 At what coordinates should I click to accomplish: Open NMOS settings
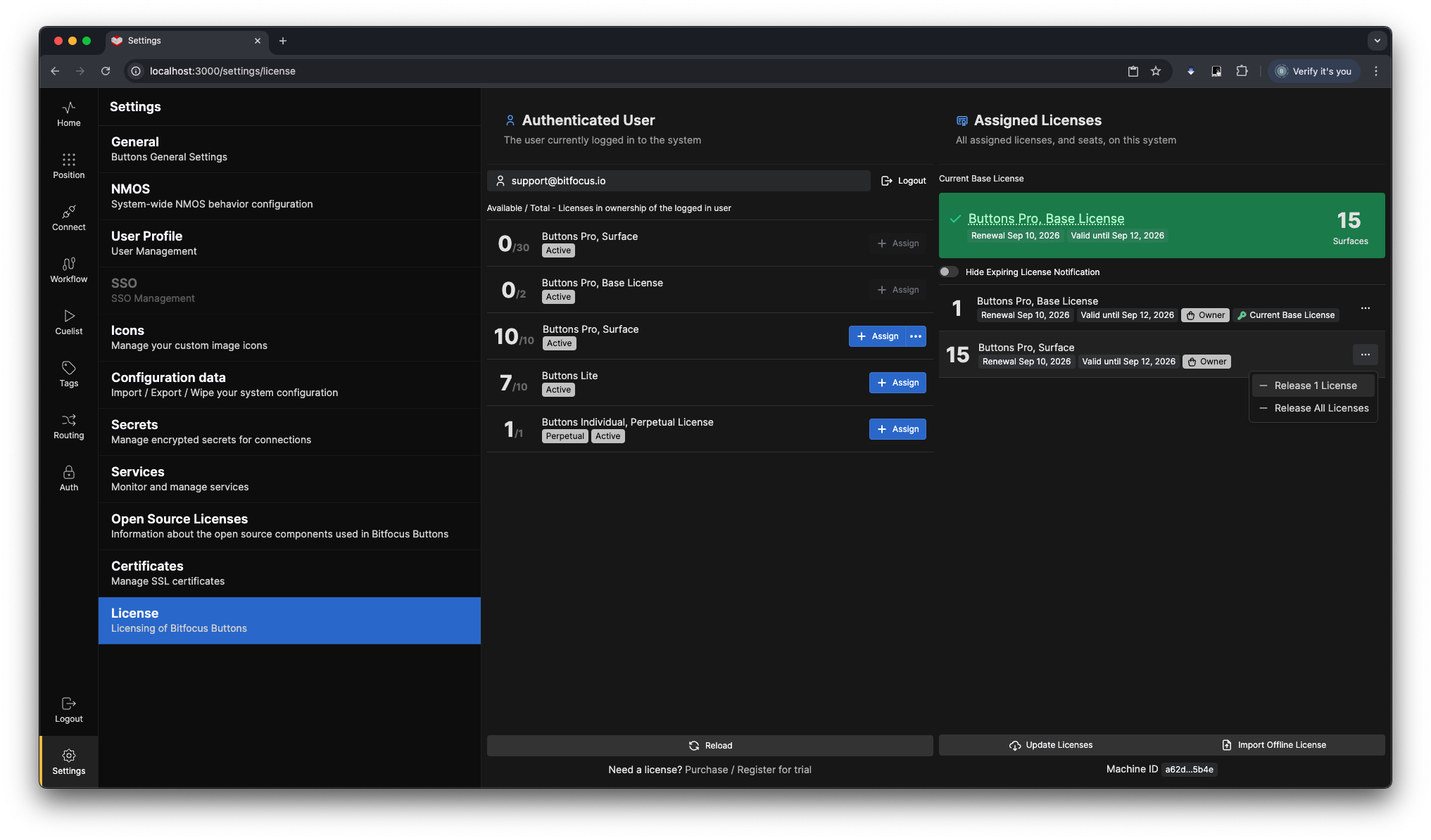[x=289, y=196]
